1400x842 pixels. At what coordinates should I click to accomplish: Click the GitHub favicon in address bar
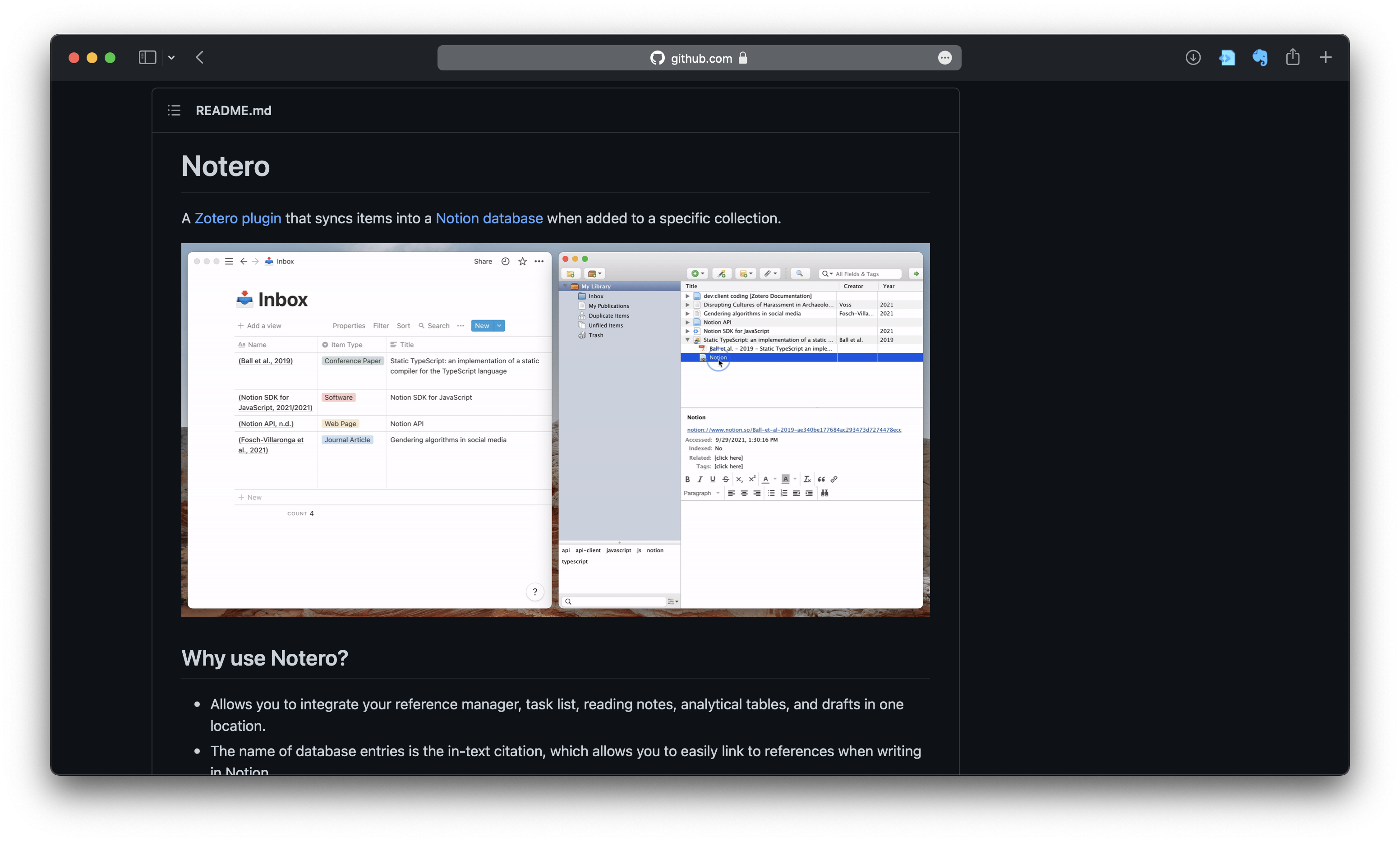(657, 58)
